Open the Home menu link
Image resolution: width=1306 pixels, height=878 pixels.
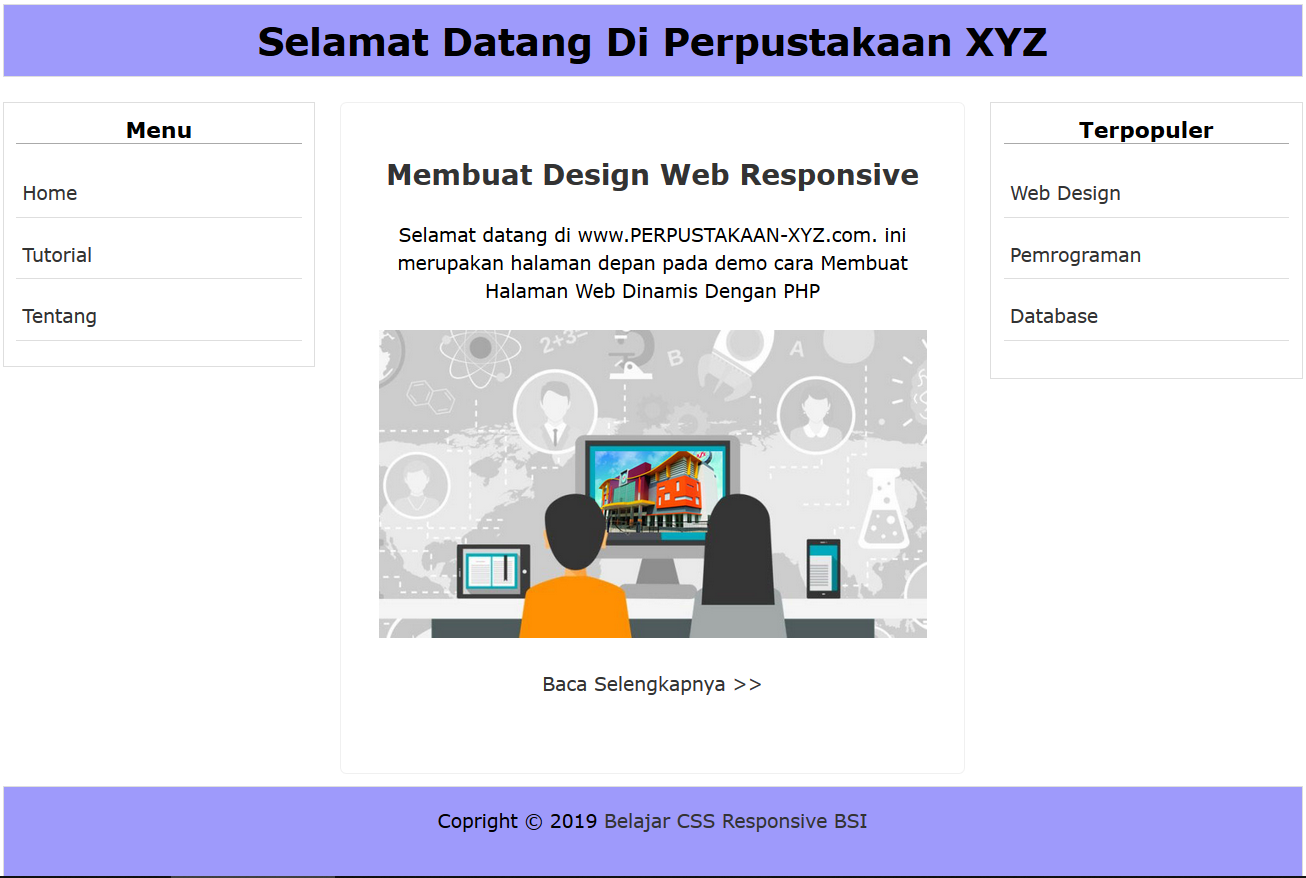50,193
